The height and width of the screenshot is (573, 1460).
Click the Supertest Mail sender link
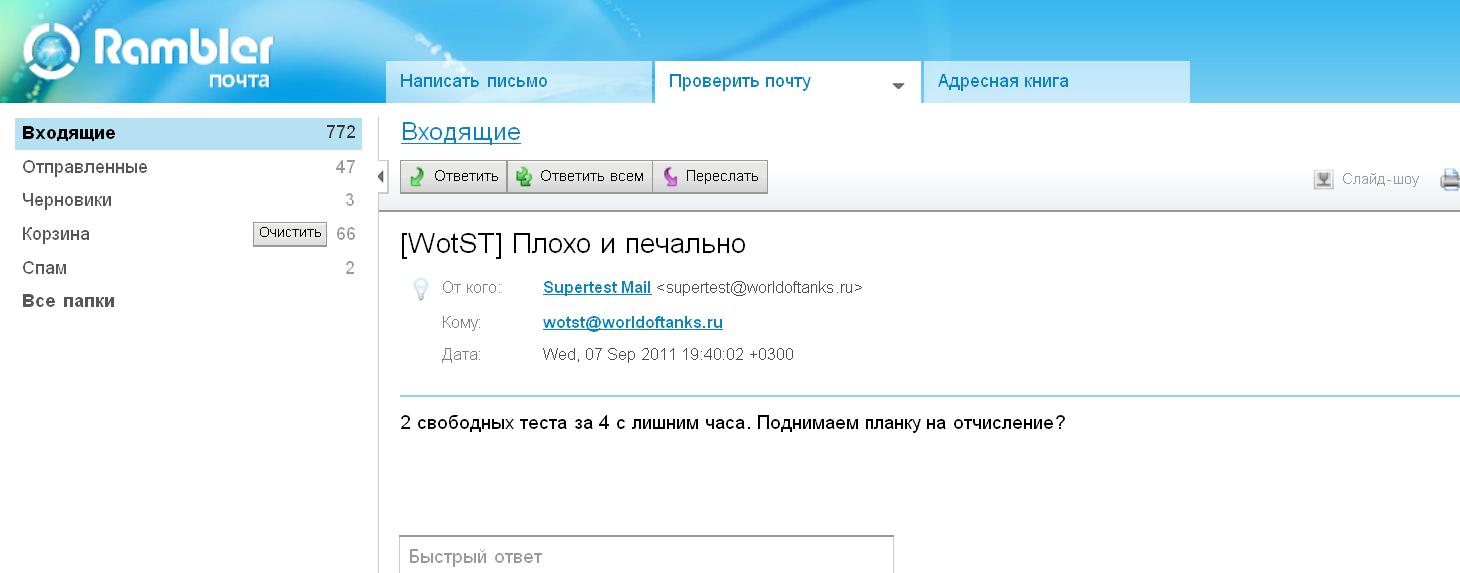597,288
